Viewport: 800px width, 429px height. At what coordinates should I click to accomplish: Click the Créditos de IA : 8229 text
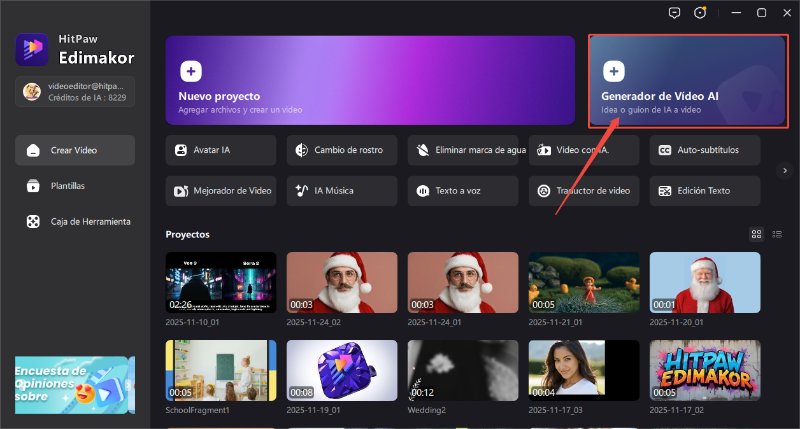87,97
